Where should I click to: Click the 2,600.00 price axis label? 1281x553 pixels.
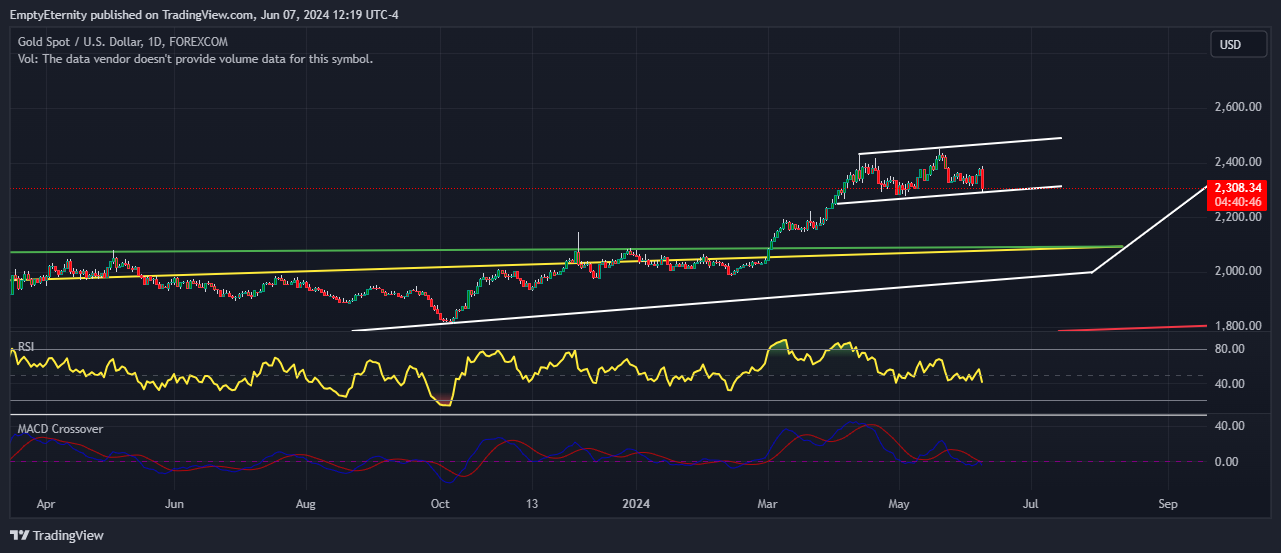tap(1237, 107)
